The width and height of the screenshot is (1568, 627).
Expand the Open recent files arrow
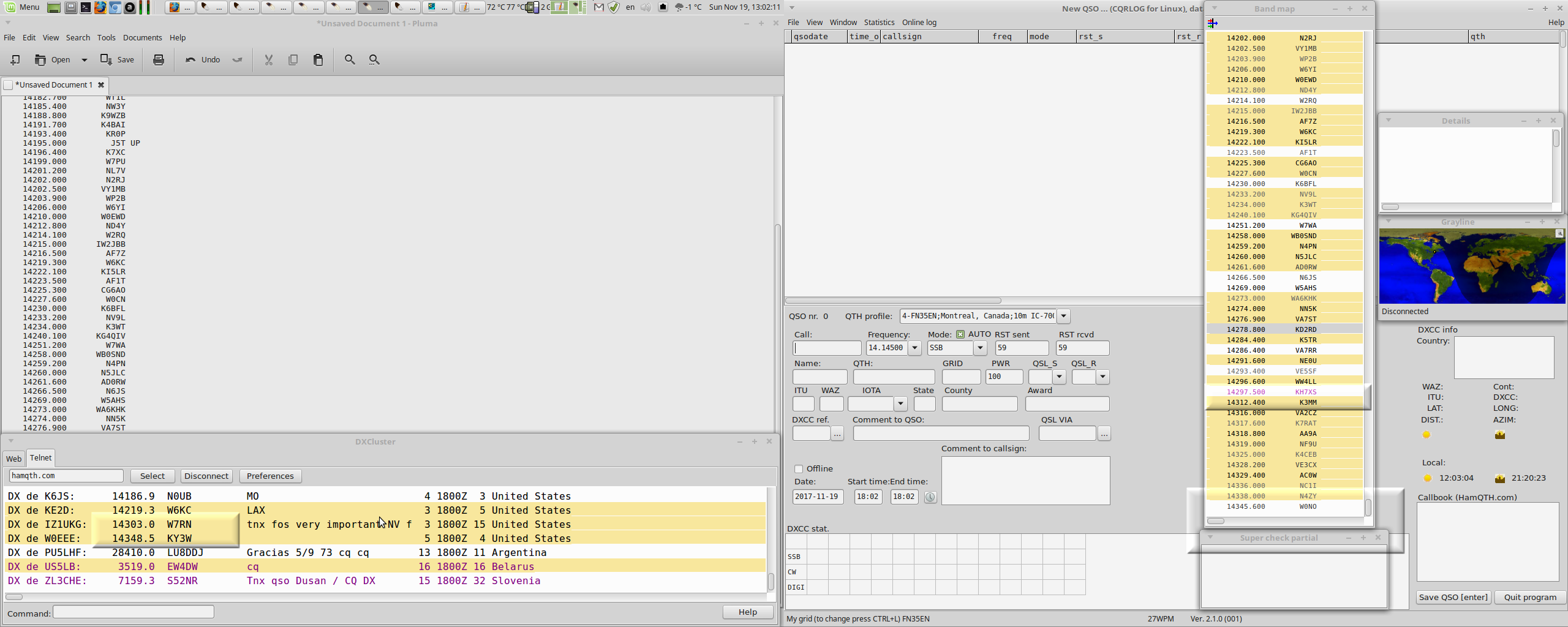point(85,59)
